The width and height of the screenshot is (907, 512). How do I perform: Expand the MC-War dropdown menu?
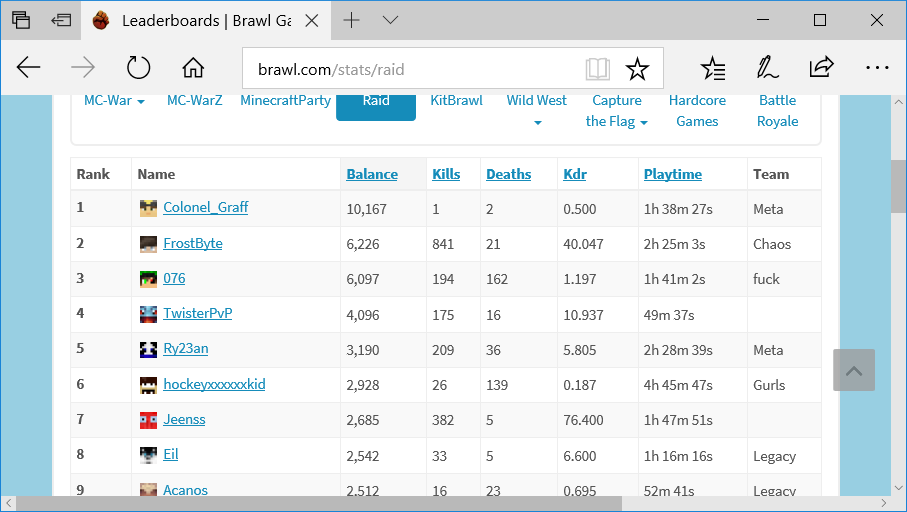(x=114, y=101)
